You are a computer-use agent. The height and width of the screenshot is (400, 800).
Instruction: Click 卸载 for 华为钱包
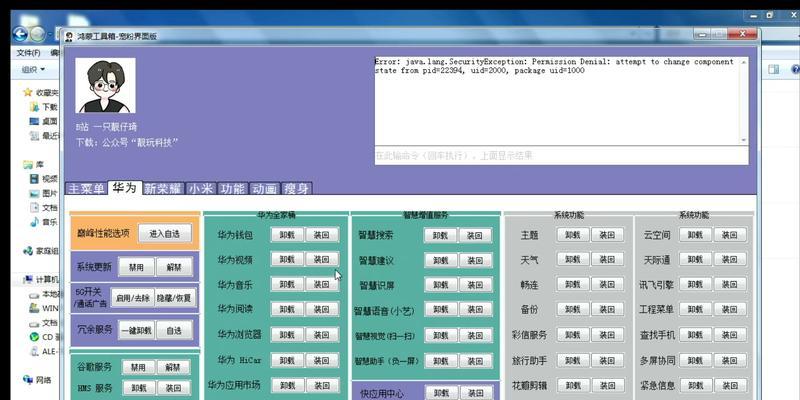(x=287, y=235)
